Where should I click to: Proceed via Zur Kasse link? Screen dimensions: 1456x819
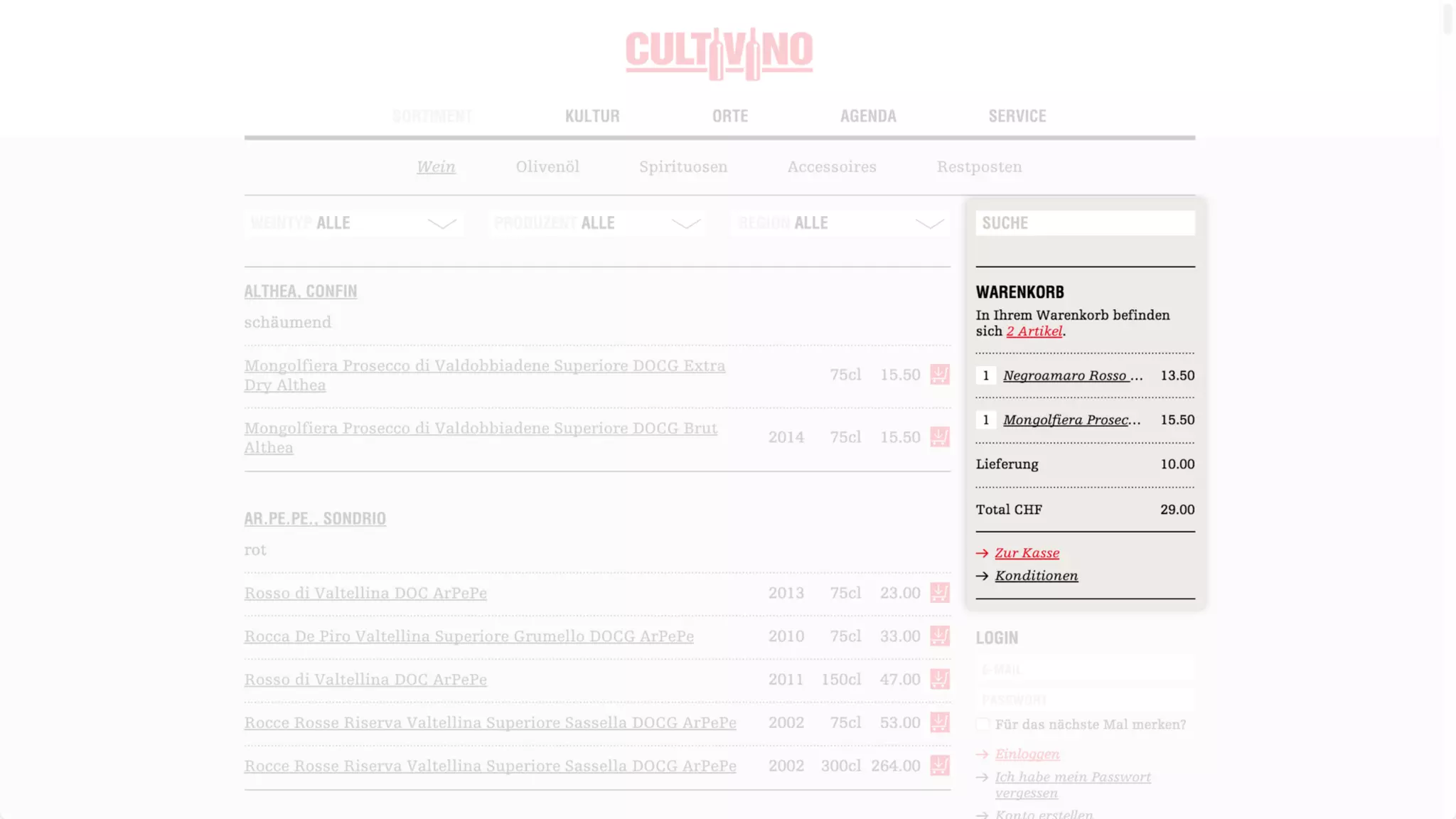point(1027,553)
